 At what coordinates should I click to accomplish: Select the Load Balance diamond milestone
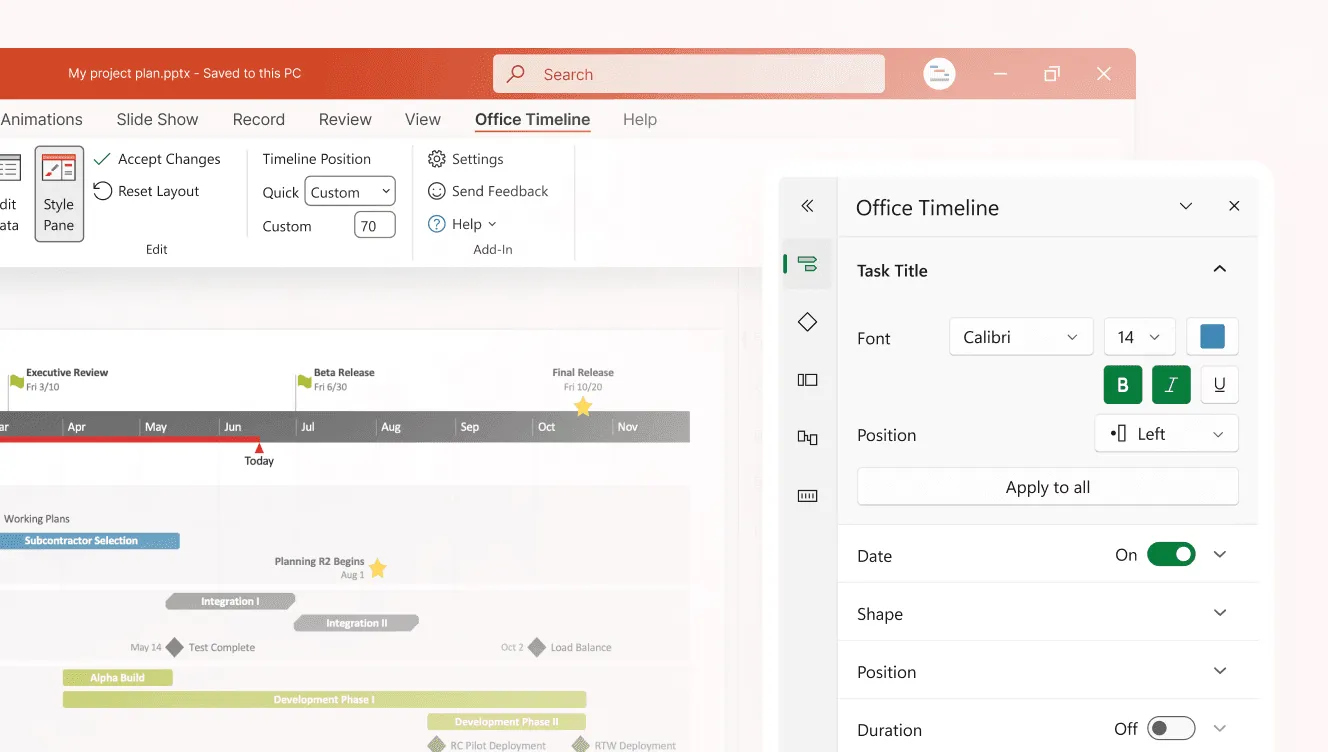click(x=537, y=647)
